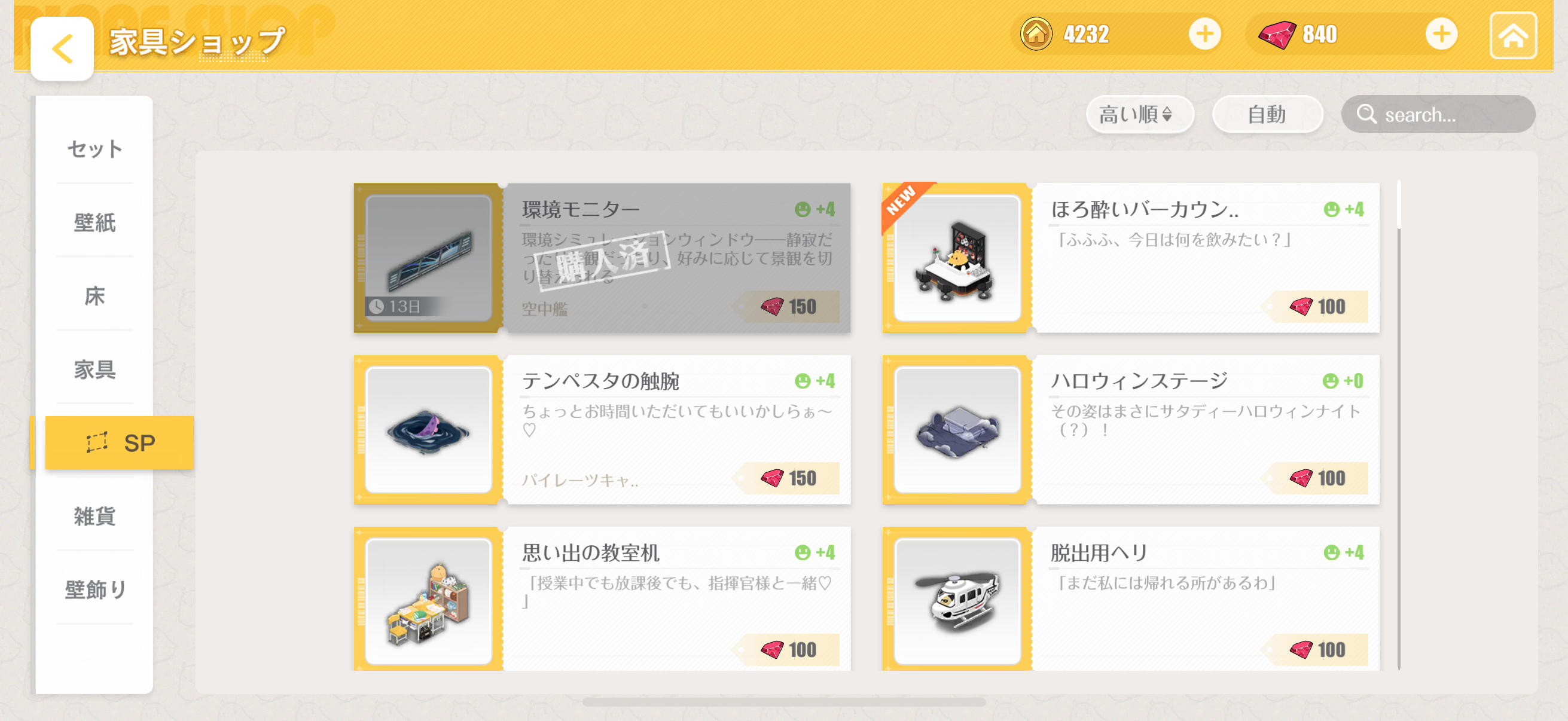
Task: Tap the gold coin currency icon
Action: pyautogui.click(x=1036, y=34)
